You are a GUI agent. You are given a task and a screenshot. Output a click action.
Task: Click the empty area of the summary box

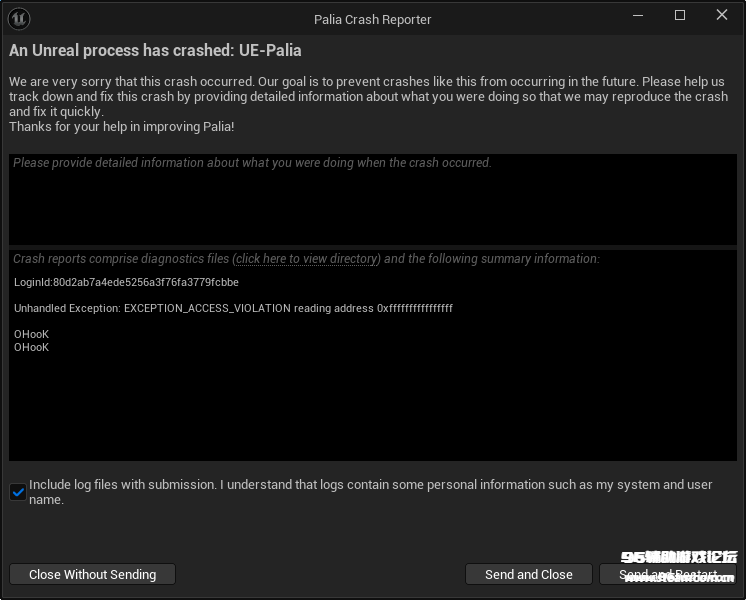372,410
